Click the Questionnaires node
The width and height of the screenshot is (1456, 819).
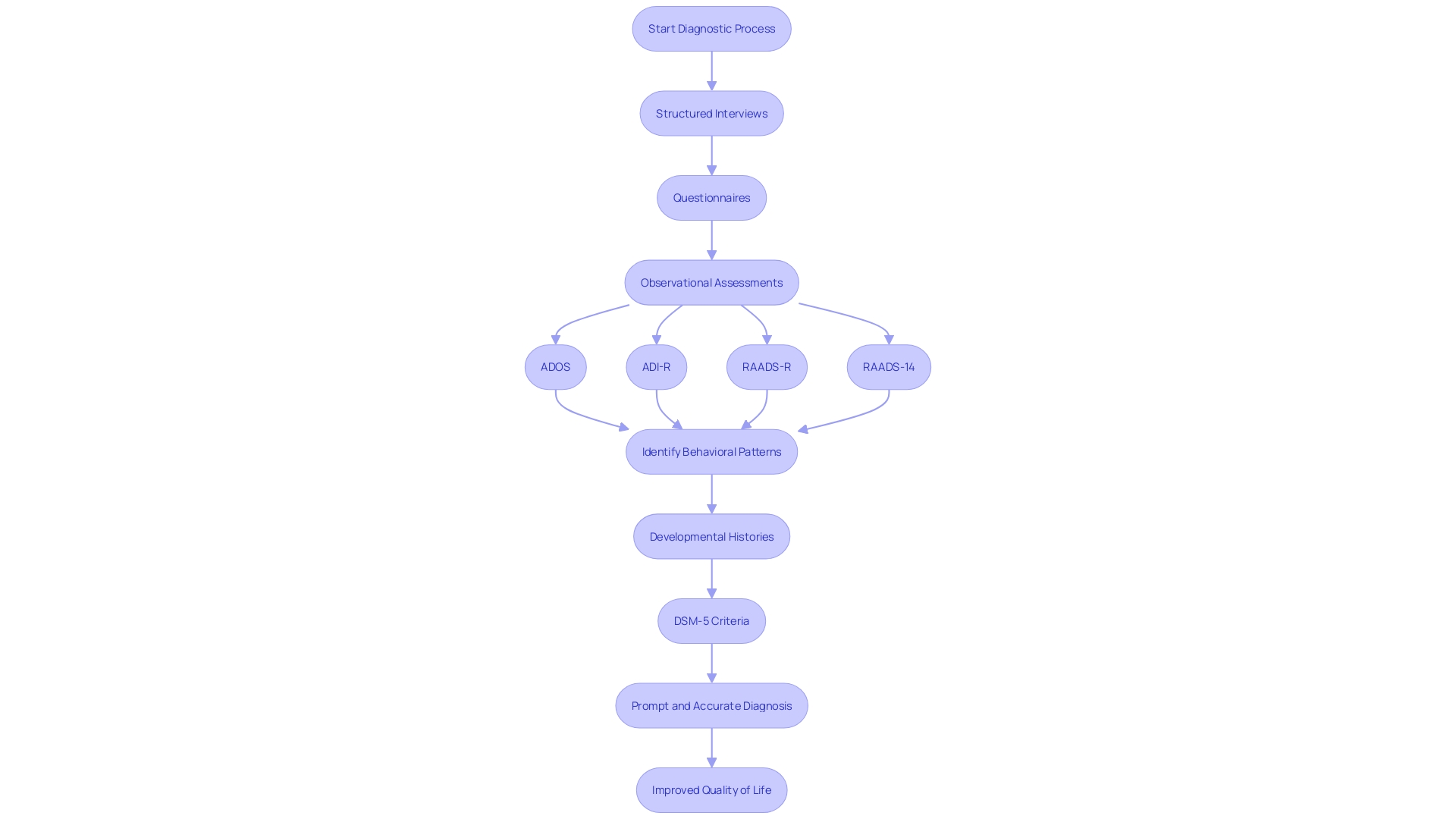pos(711,197)
